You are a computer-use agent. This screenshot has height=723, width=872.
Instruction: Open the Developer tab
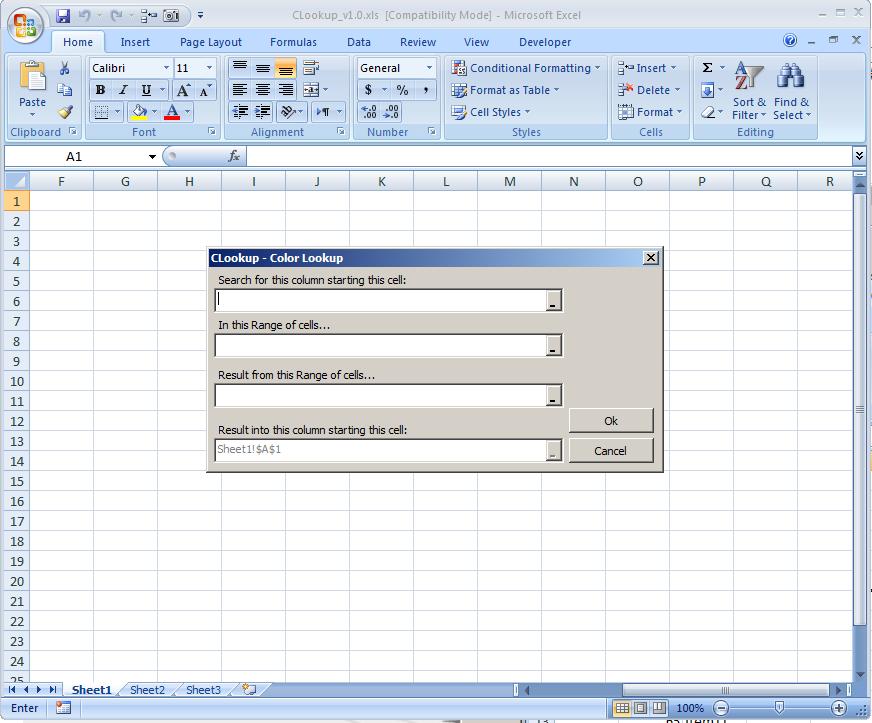(x=545, y=42)
